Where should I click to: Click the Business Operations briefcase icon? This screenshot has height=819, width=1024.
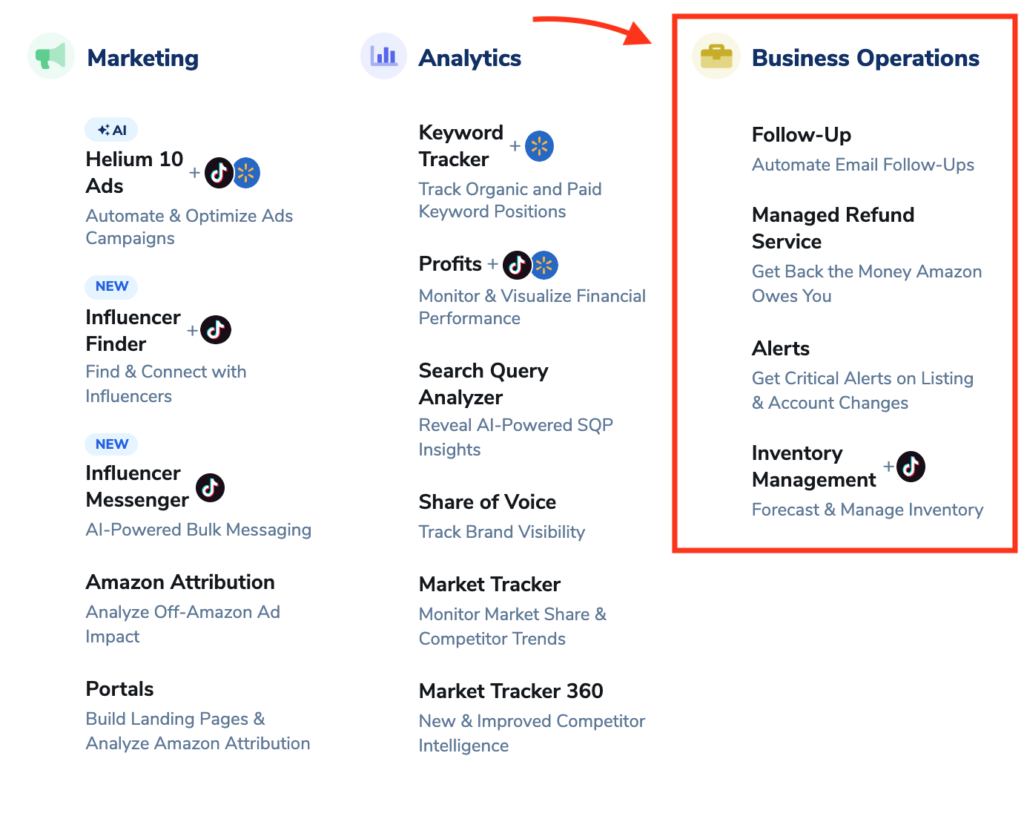point(716,57)
